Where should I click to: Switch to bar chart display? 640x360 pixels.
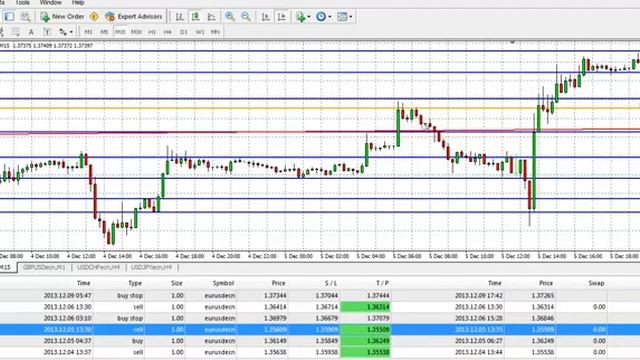pos(179,17)
